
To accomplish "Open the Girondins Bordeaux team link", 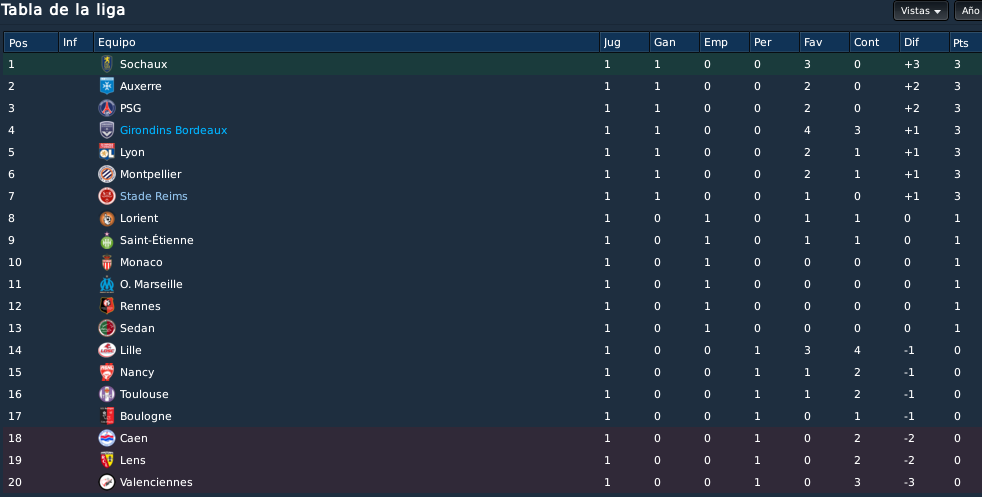I will [x=173, y=130].
